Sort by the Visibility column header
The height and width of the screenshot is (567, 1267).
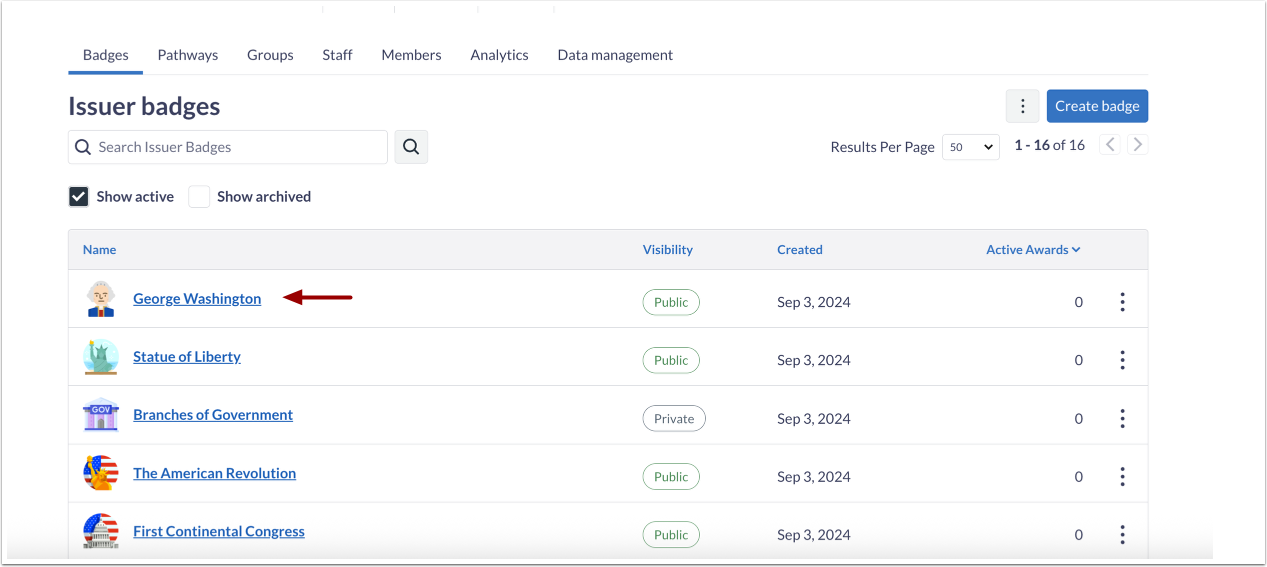click(x=668, y=250)
